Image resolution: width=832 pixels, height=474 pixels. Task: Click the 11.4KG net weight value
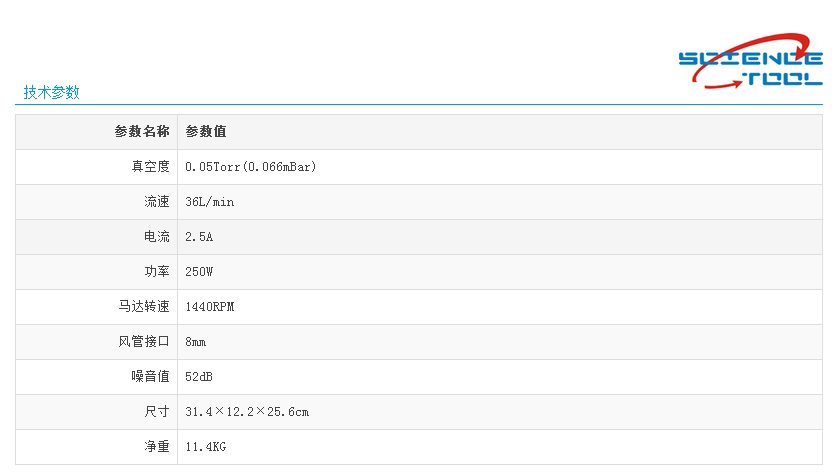coord(206,447)
